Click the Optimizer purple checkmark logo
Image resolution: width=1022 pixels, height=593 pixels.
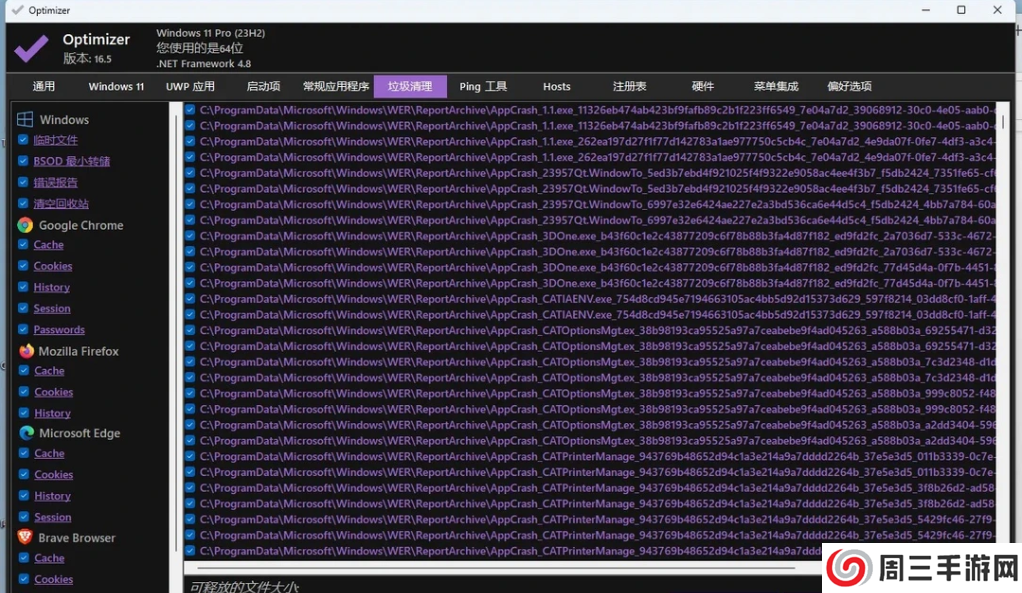point(31,47)
